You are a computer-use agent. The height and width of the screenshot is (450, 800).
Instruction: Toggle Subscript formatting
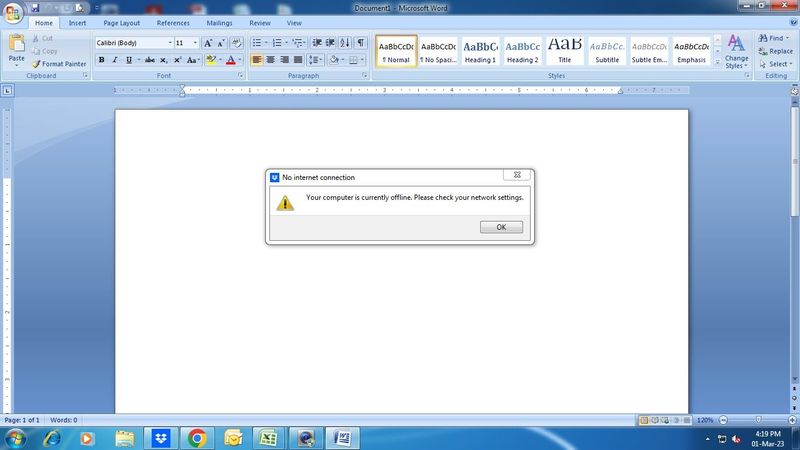coord(163,60)
